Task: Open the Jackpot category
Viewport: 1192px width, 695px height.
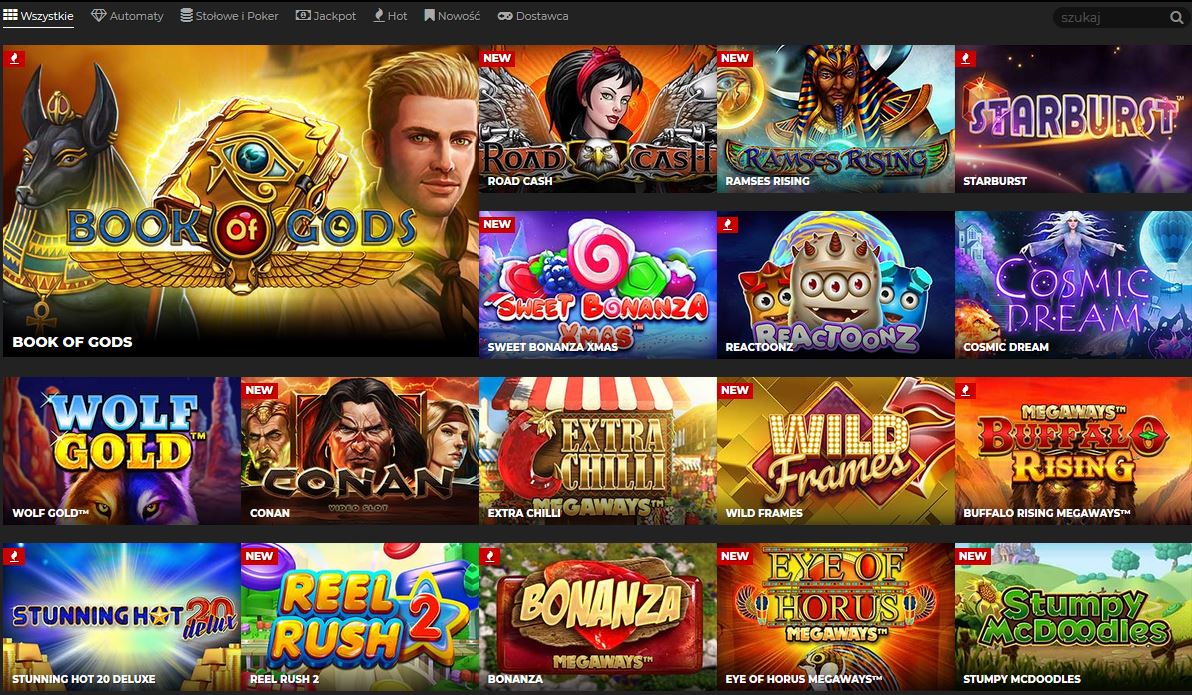Action: 325,16
